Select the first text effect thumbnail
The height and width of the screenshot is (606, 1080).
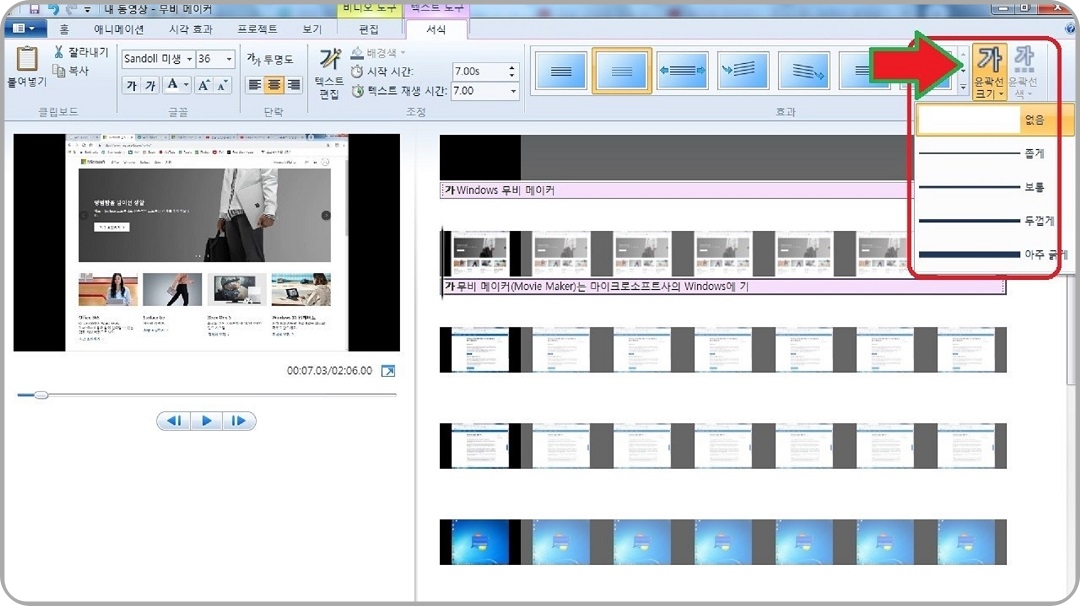point(561,70)
